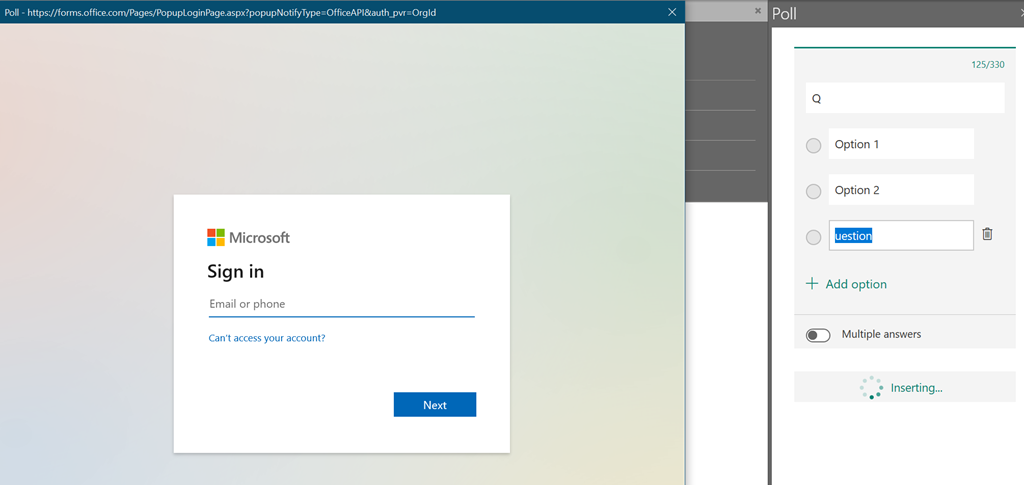Image resolution: width=1024 pixels, height=485 pixels.
Task: Toggle the Multiple answers switch
Action: tap(818, 335)
